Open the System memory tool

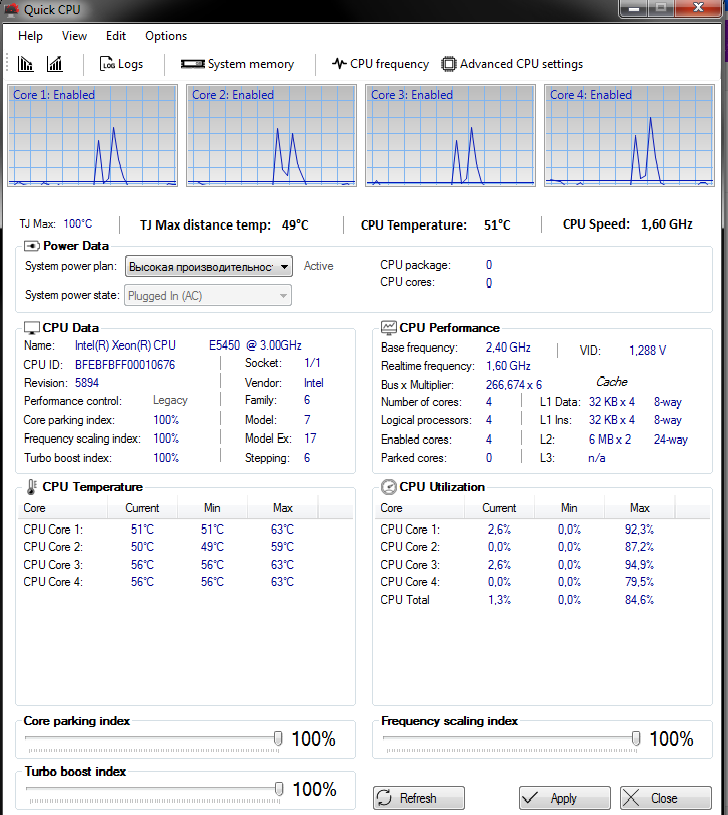click(237, 64)
